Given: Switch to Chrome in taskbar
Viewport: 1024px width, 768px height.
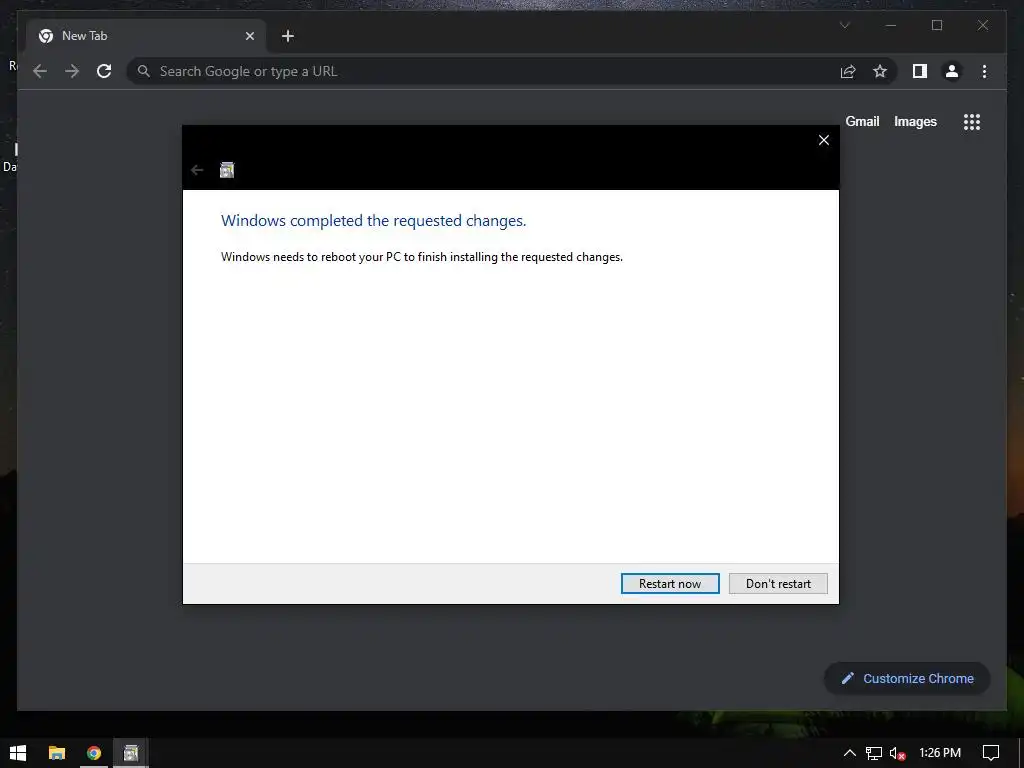Looking at the screenshot, I should pos(94,753).
